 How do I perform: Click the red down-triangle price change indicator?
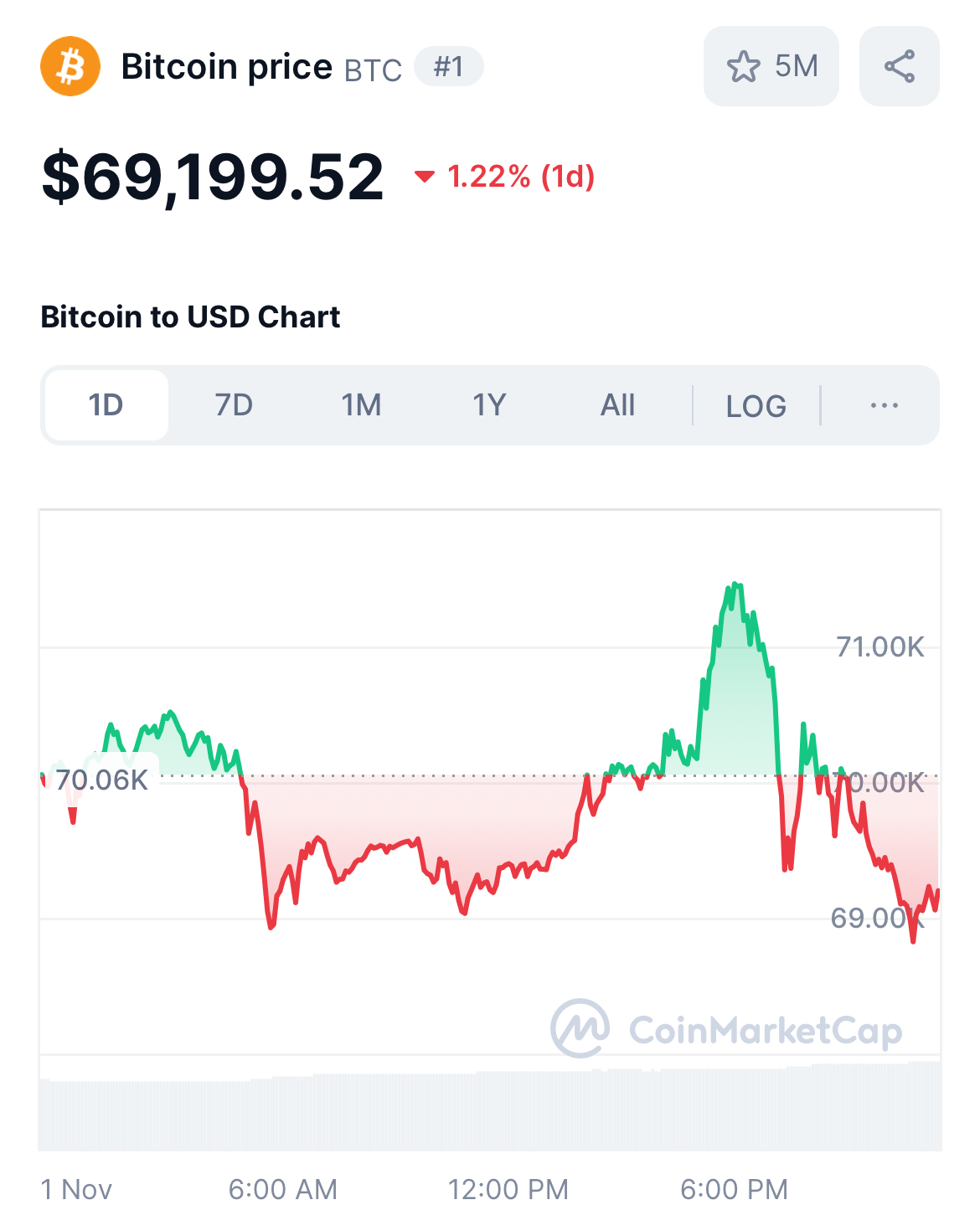tap(425, 176)
